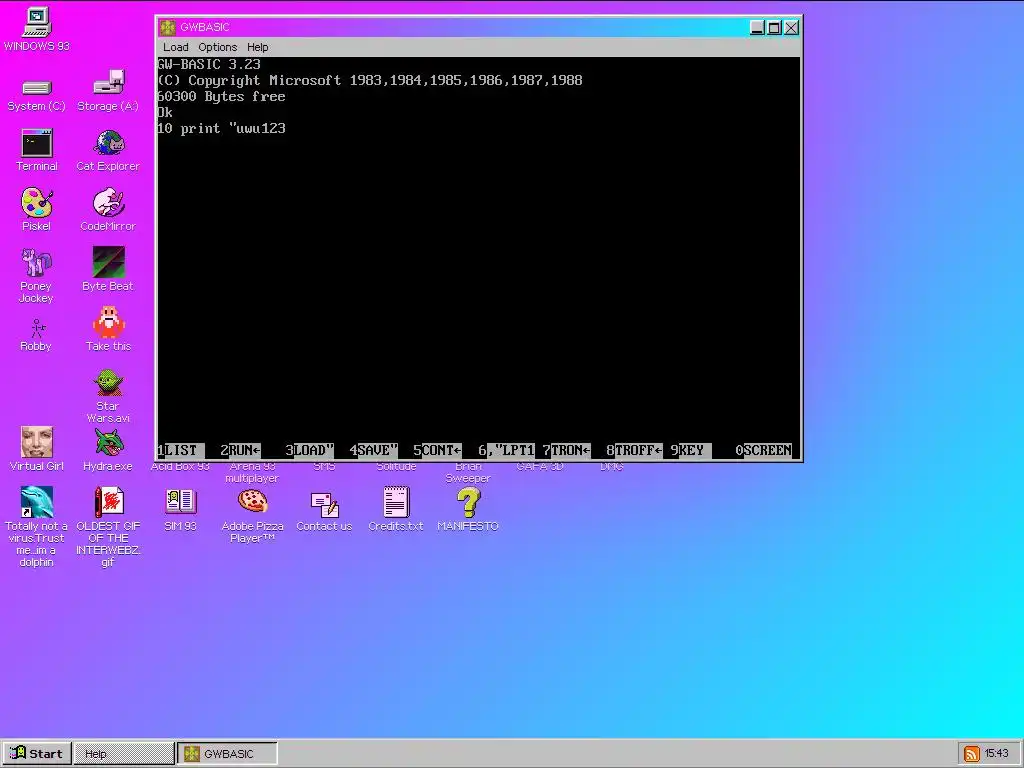Open MANIFESTO question mark icon
The image size is (1024, 768).
468,509
